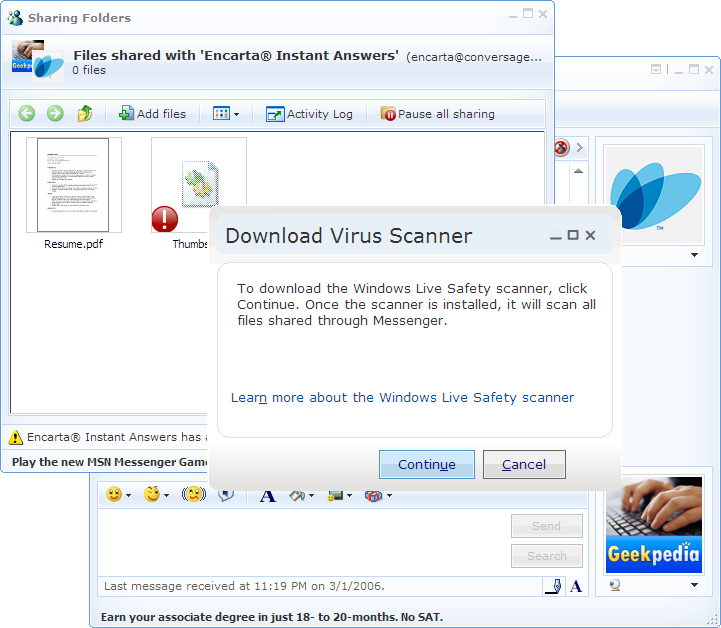Image resolution: width=721 pixels, height=628 pixels.
Task: Close the Download Virus Scanner dialog
Action: (590, 235)
